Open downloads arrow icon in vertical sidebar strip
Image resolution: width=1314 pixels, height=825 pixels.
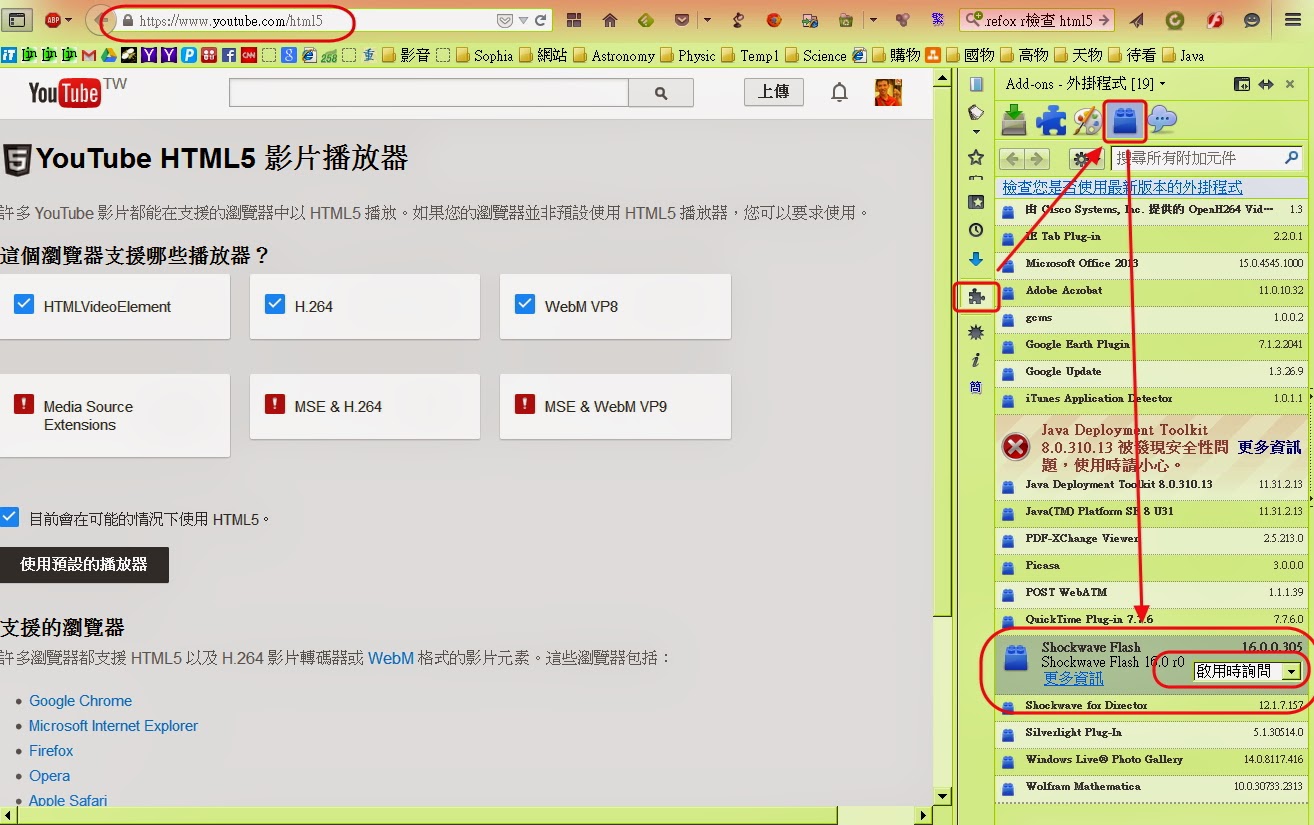tap(976, 259)
